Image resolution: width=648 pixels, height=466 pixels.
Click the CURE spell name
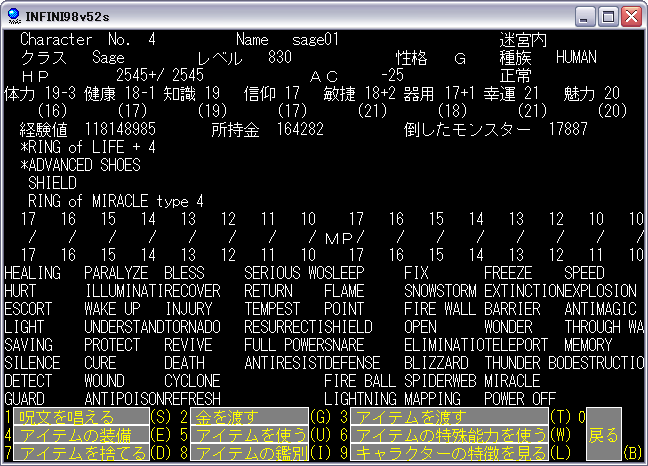coord(100,363)
